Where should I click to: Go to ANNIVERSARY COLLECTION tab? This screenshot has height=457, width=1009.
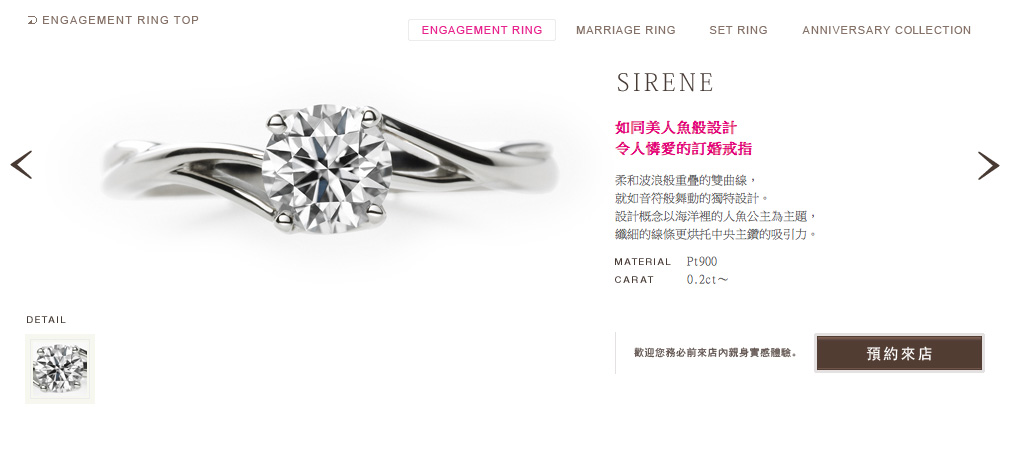point(886,30)
